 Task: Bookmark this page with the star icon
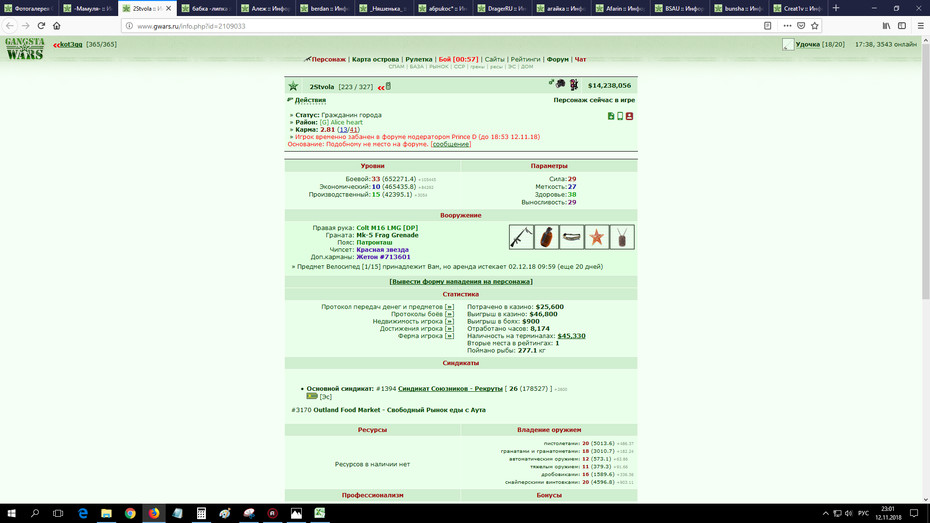pyautogui.click(x=815, y=25)
